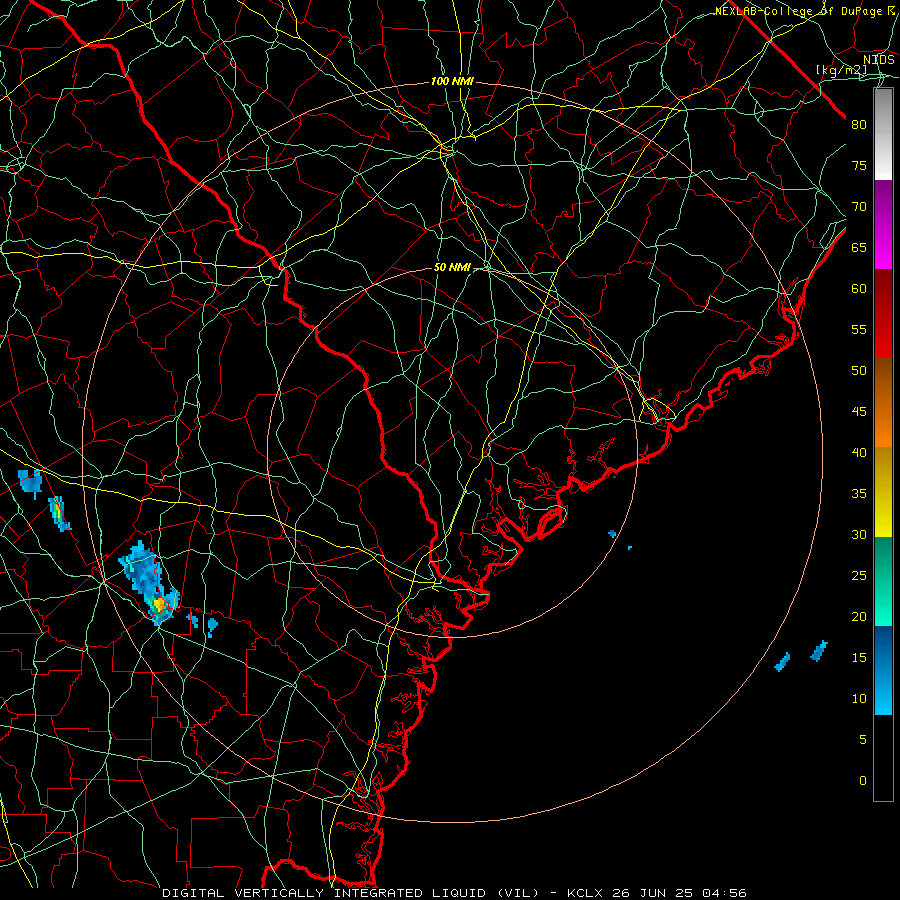
Task: Click the 40 value on the color scale
Action: (859, 452)
